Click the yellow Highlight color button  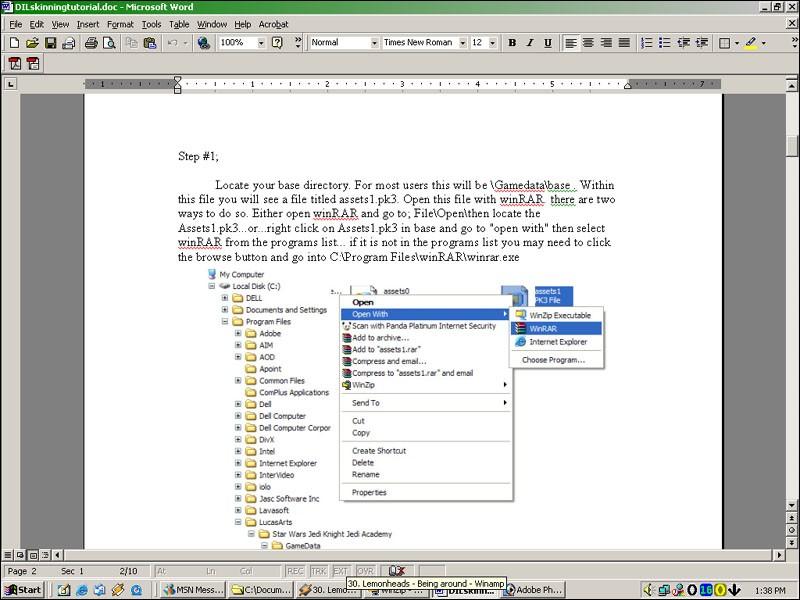point(751,43)
